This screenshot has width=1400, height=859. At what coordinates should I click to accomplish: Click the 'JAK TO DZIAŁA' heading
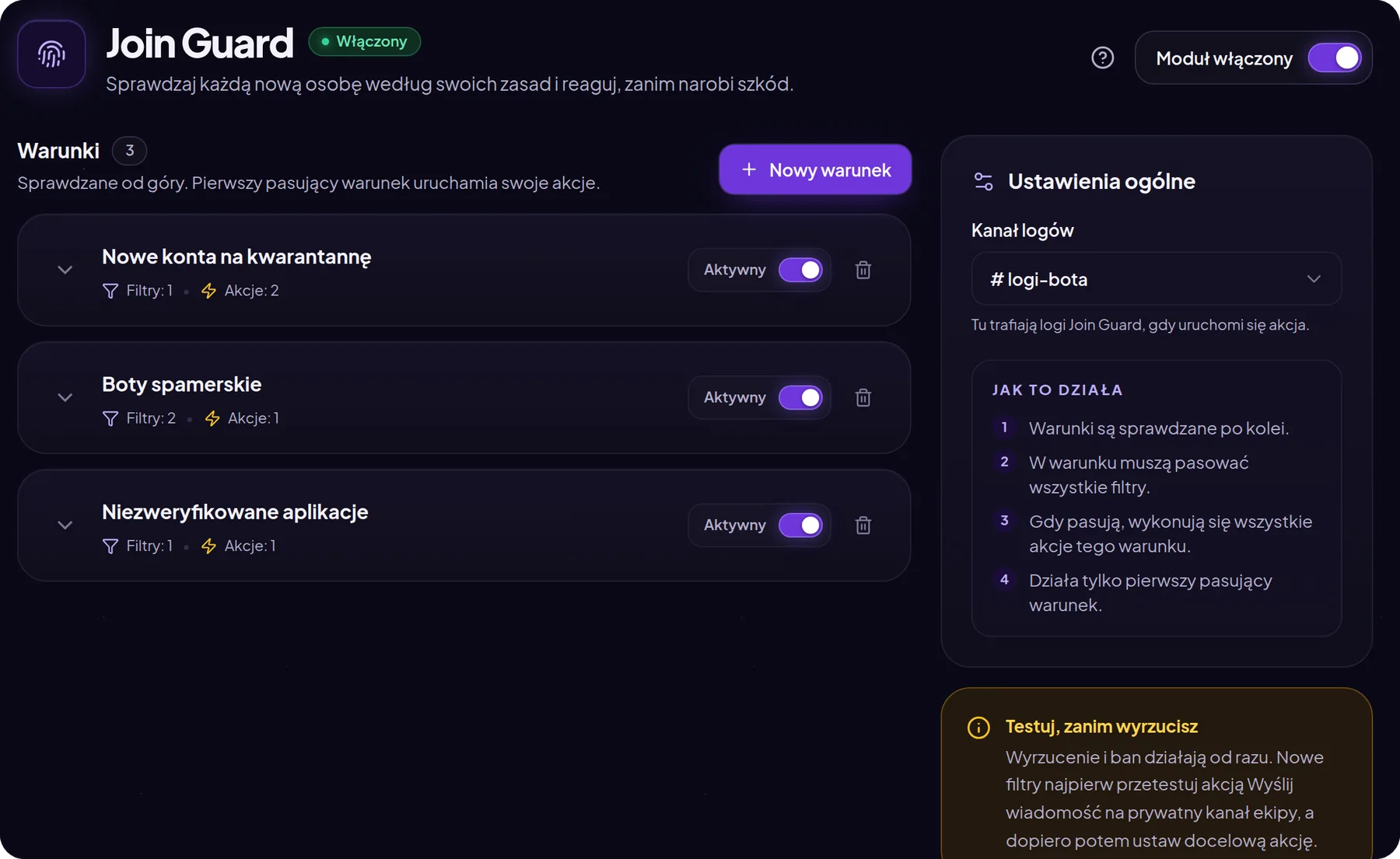coord(1057,389)
